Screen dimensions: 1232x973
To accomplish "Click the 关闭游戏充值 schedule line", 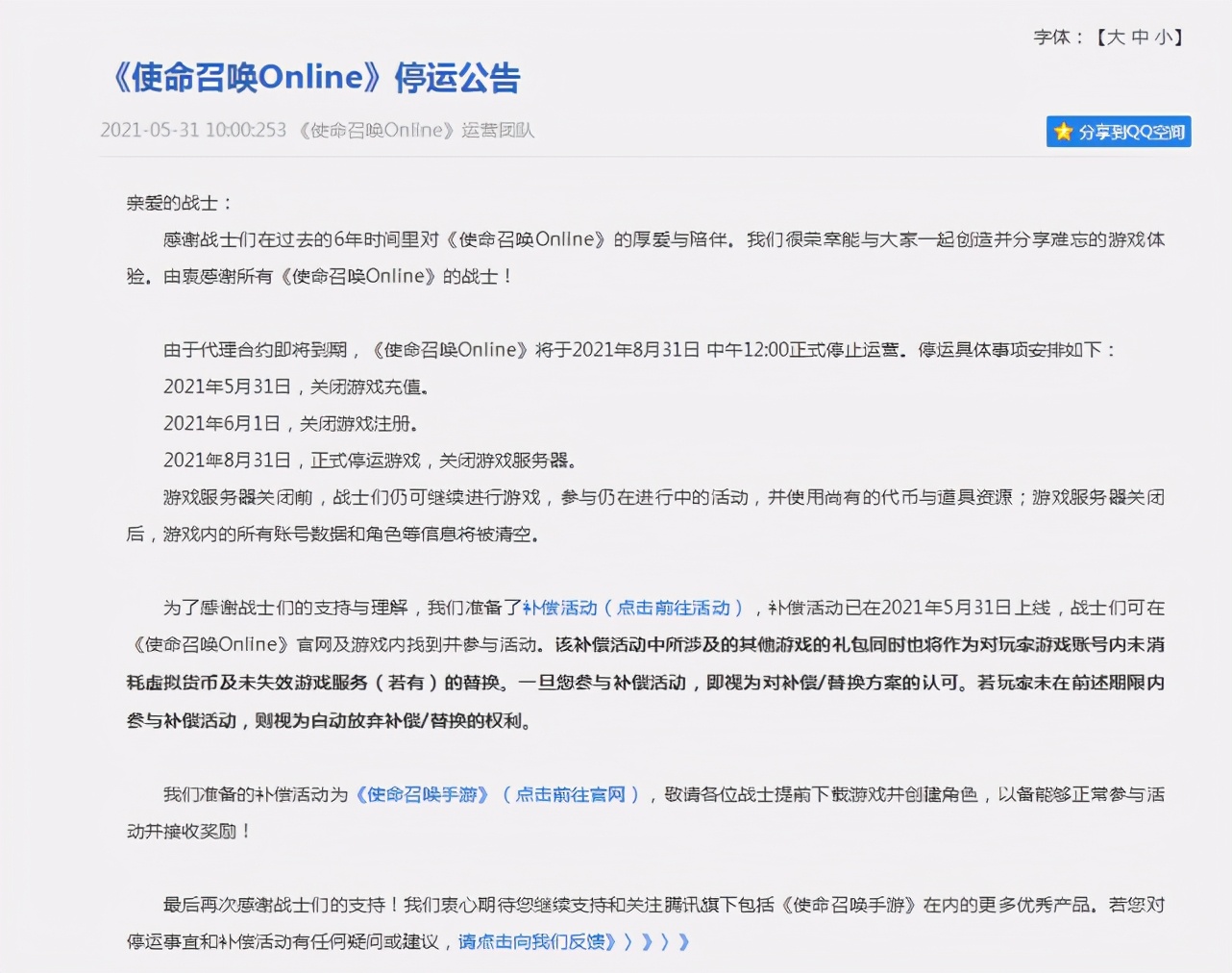I will [296, 387].
